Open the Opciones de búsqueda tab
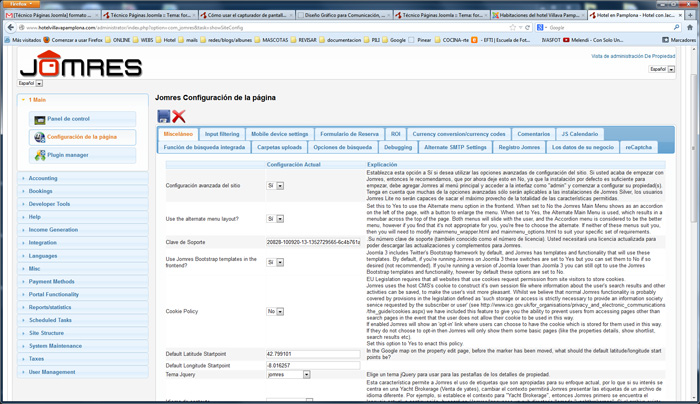This screenshot has width=700, height=404. (x=342, y=147)
